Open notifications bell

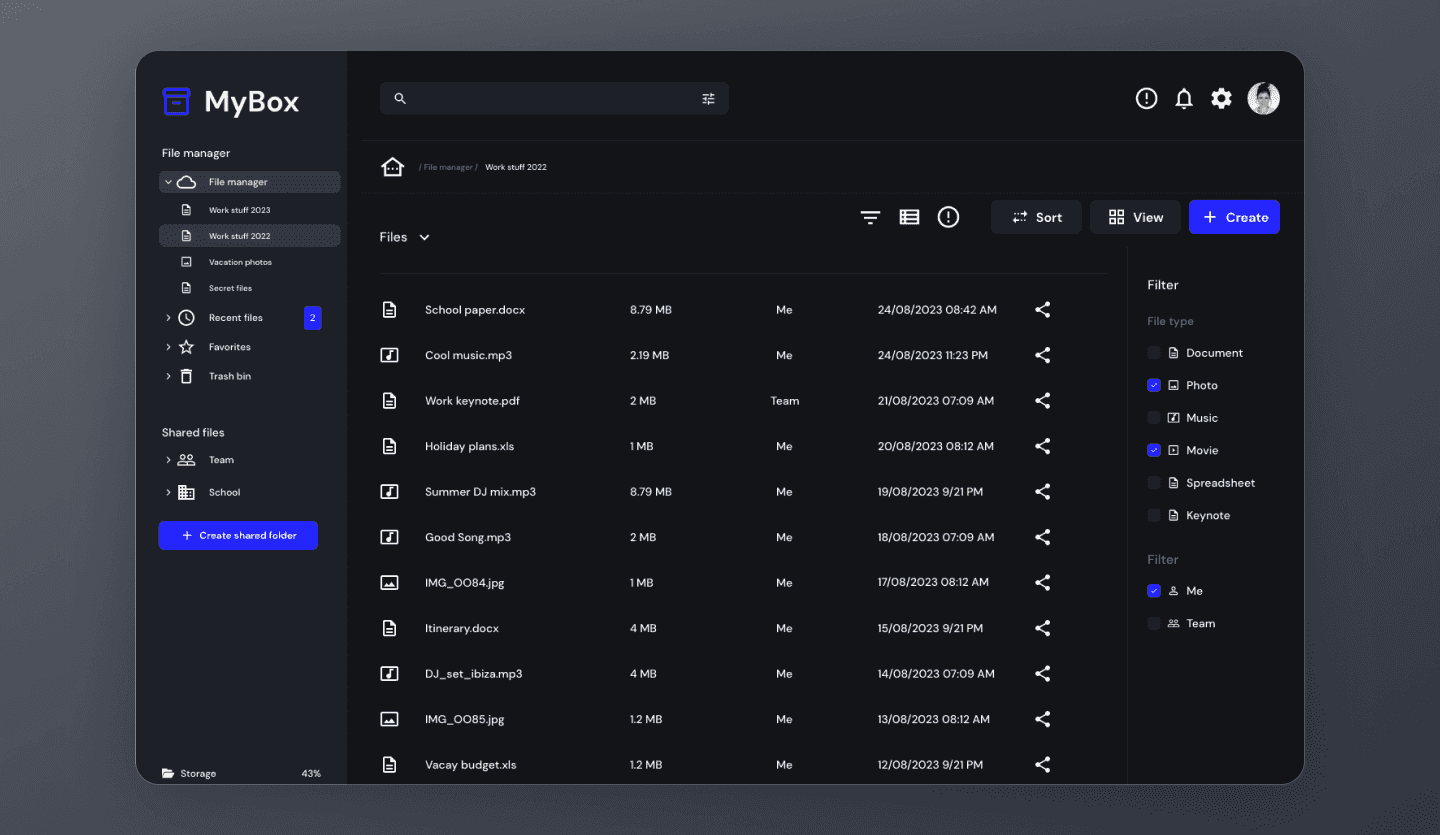[x=1184, y=98]
